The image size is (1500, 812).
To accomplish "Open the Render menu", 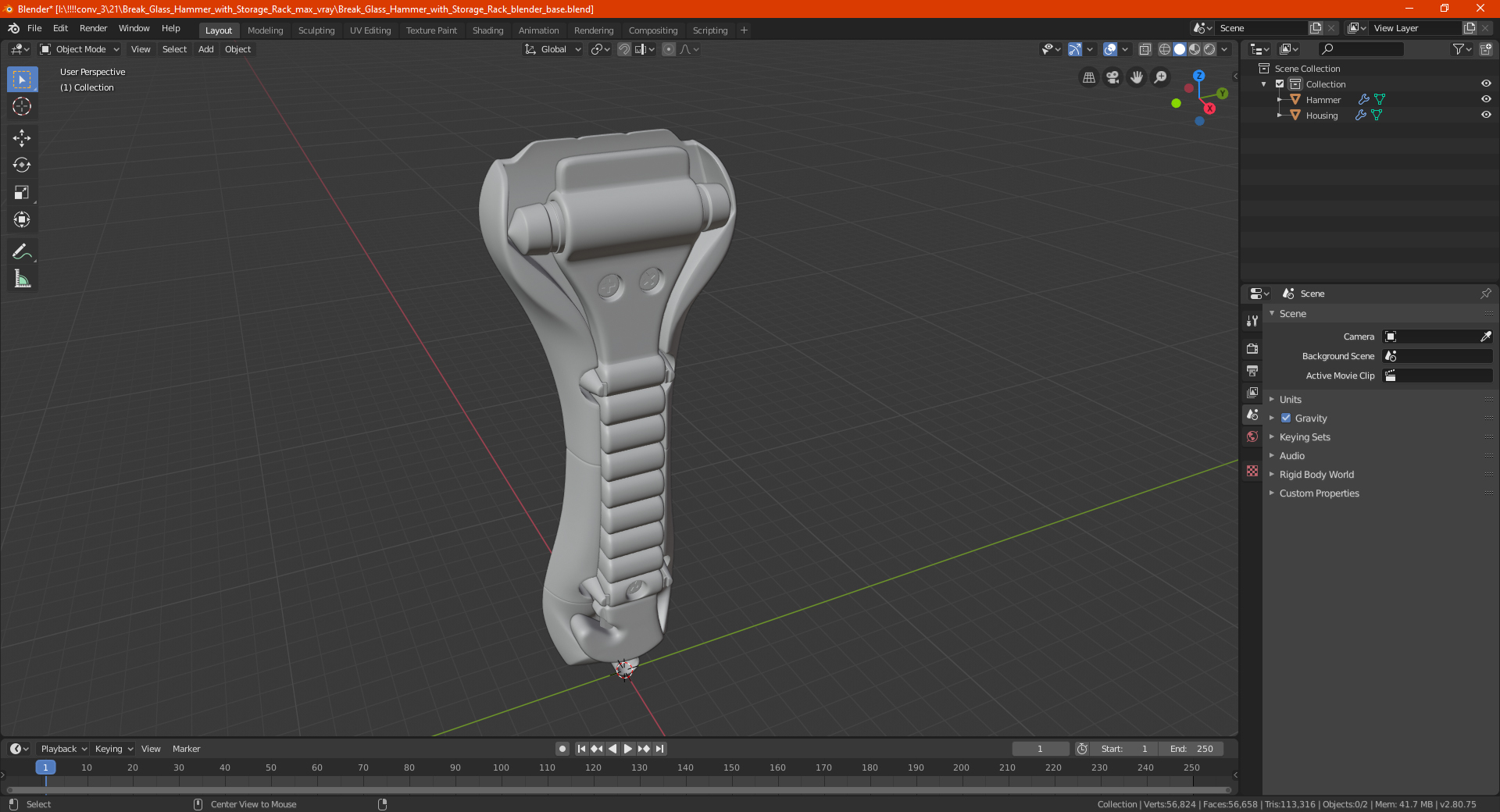I will [x=93, y=28].
